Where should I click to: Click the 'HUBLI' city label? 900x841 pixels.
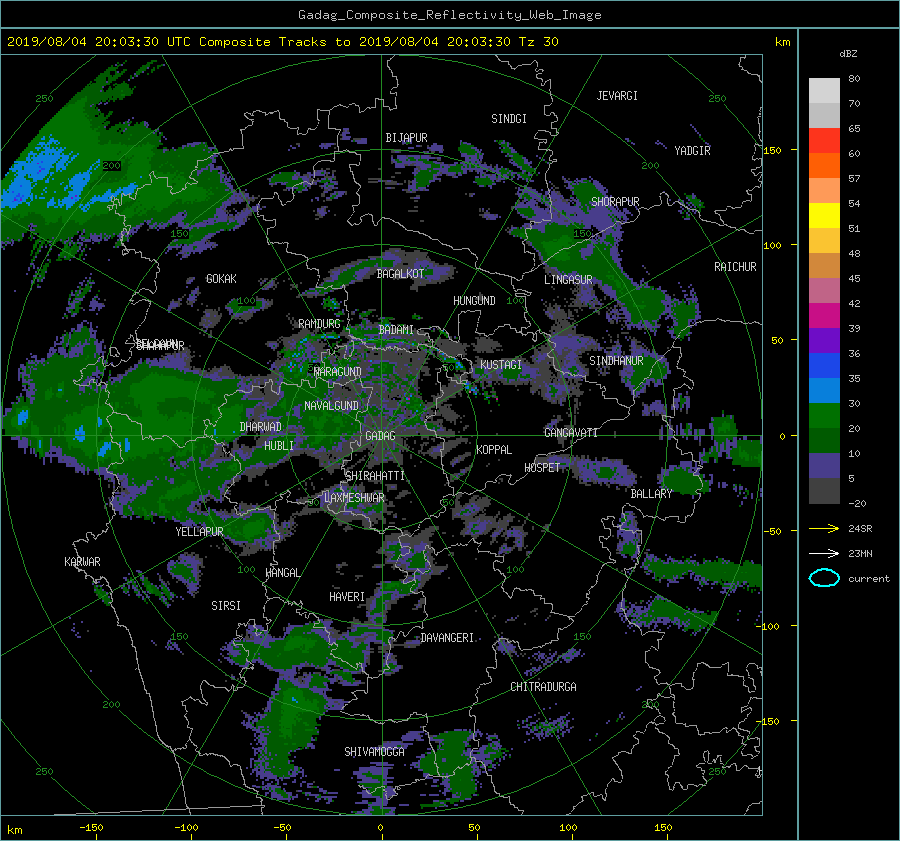coord(278,446)
